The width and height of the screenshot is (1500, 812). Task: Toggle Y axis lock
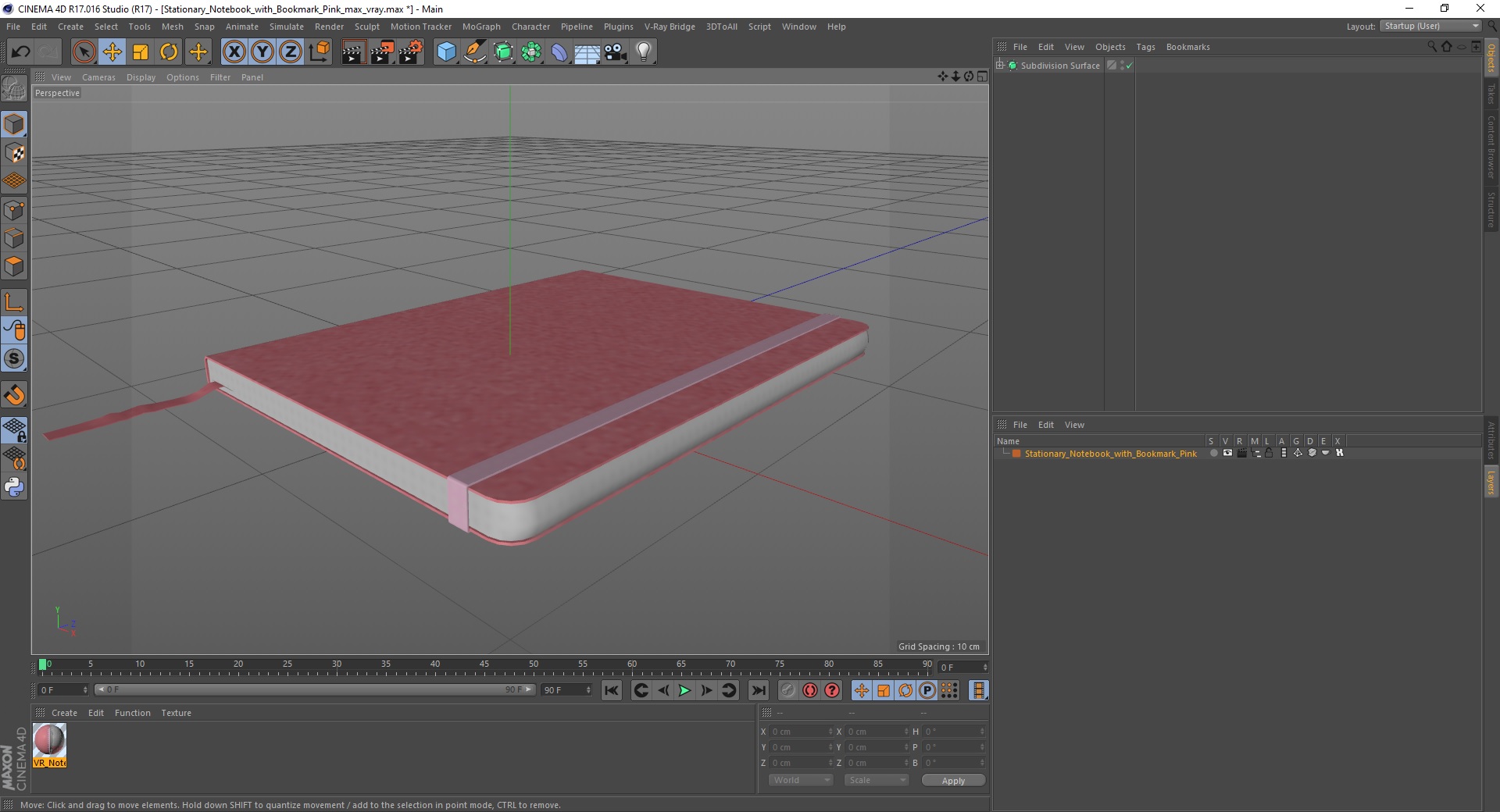pyautogui.click(x=262, y=52)
